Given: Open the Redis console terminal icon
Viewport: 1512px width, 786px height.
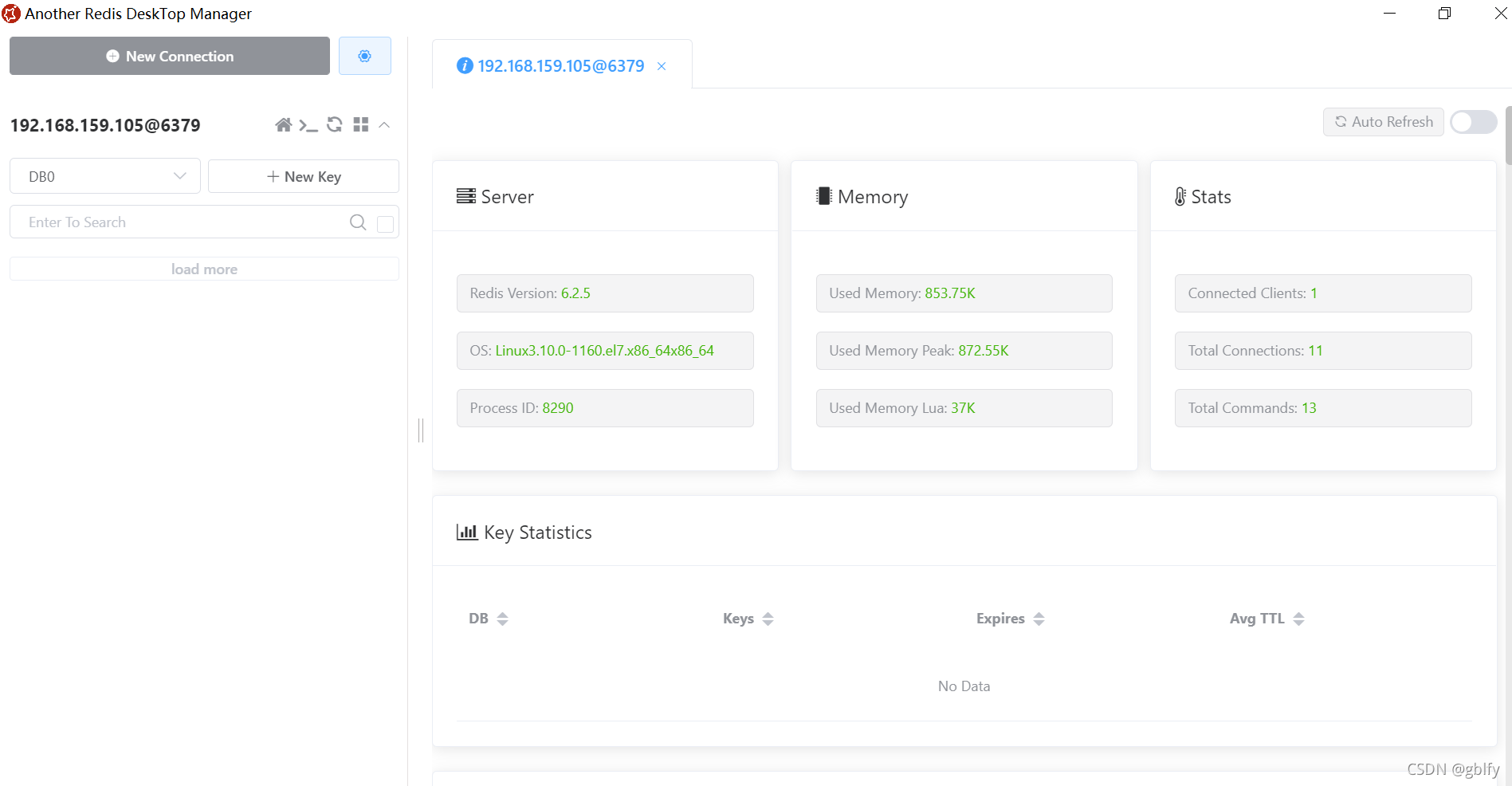Looking at the screenshot, I should [308, 125].
